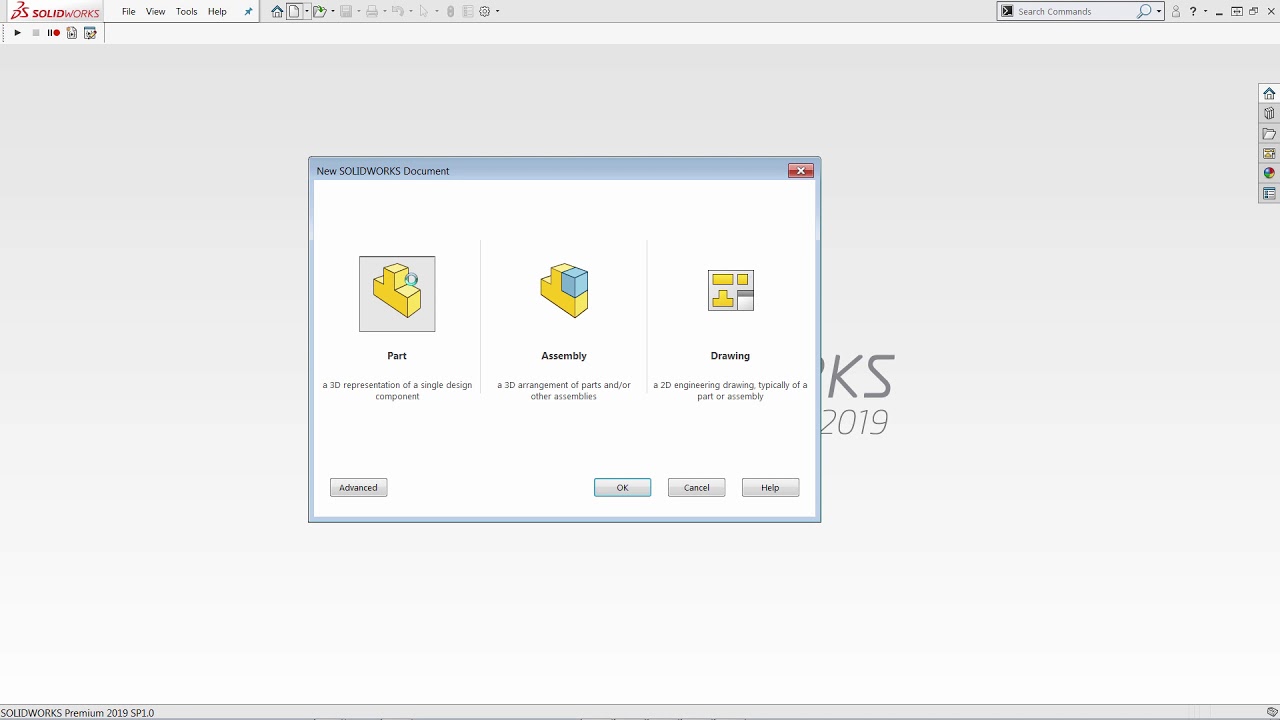
Task: Select the Drawing document type icon
Action: point(730,290)
